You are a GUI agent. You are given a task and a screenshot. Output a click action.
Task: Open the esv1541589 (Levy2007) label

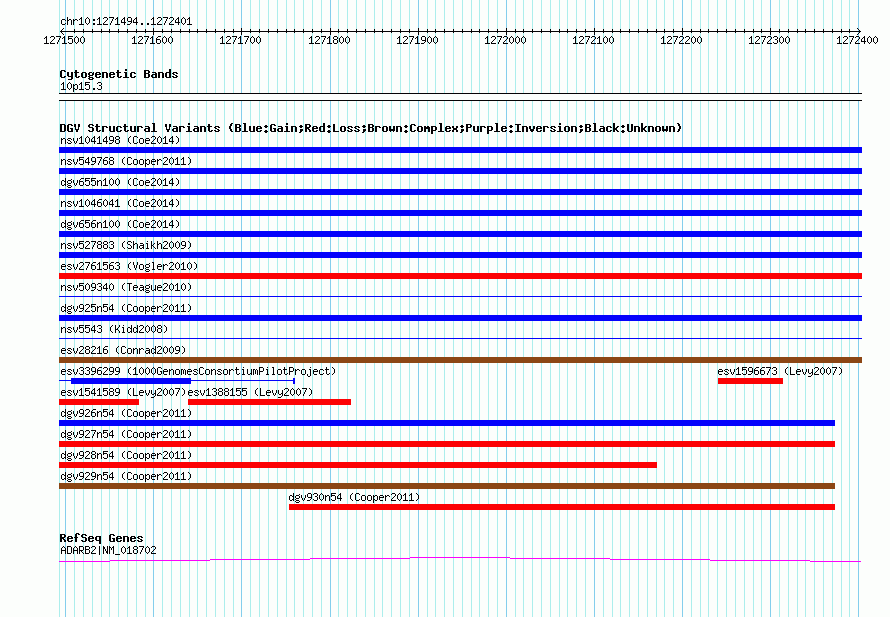click(123, 392)
